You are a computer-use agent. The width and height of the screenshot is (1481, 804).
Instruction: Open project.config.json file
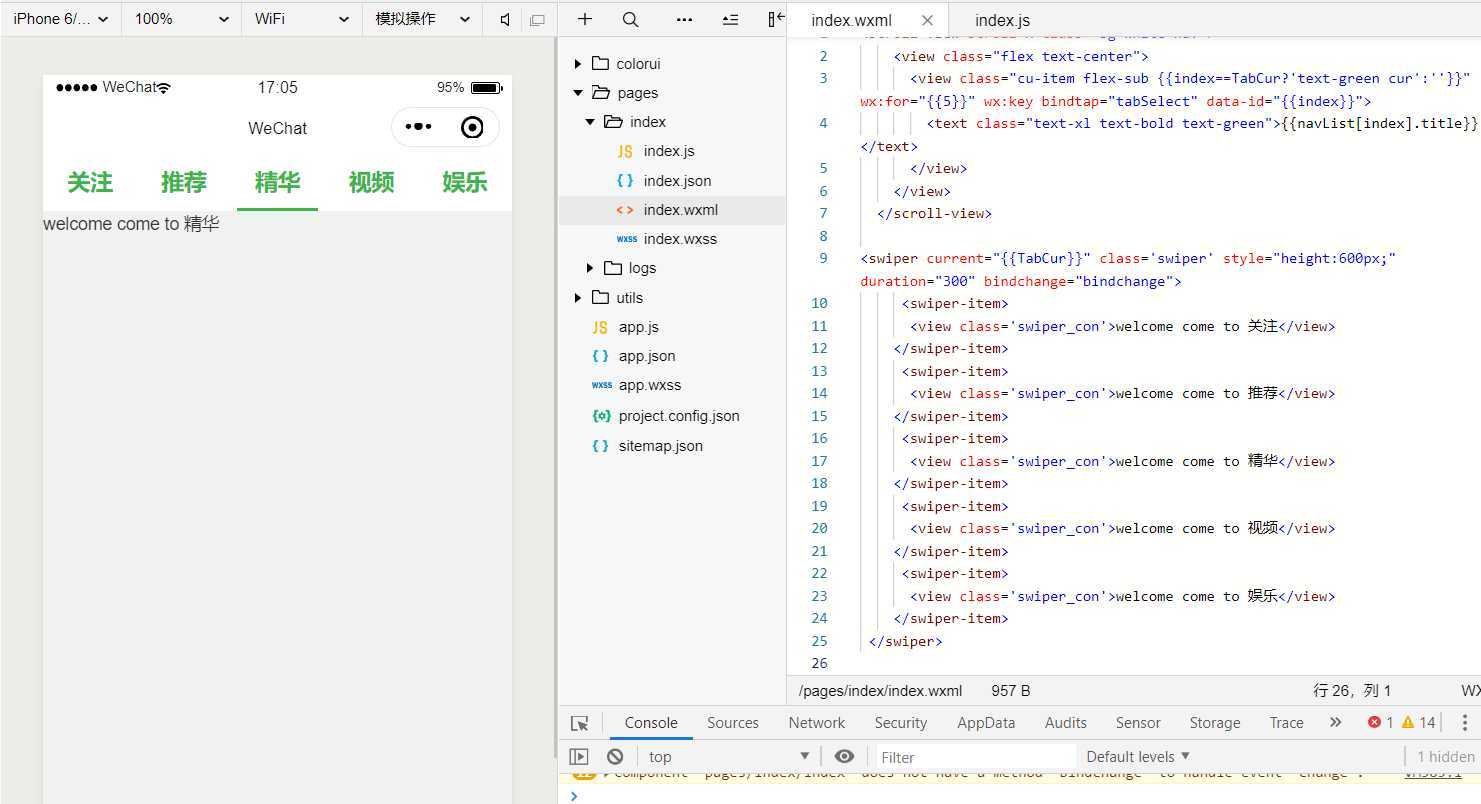coord(677,416)
